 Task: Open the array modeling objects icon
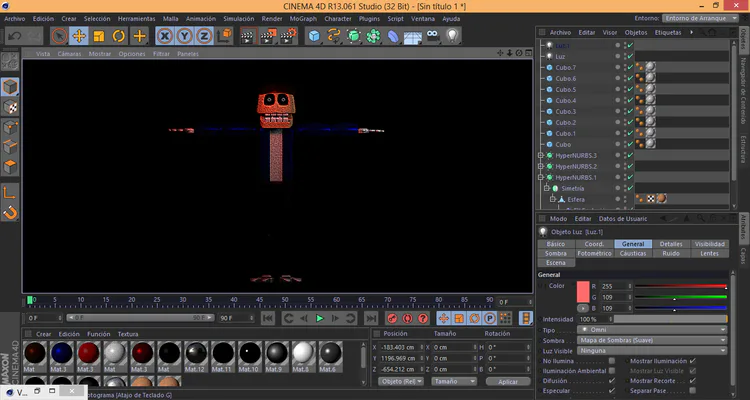pyautogui.click(x=374, y=36)
